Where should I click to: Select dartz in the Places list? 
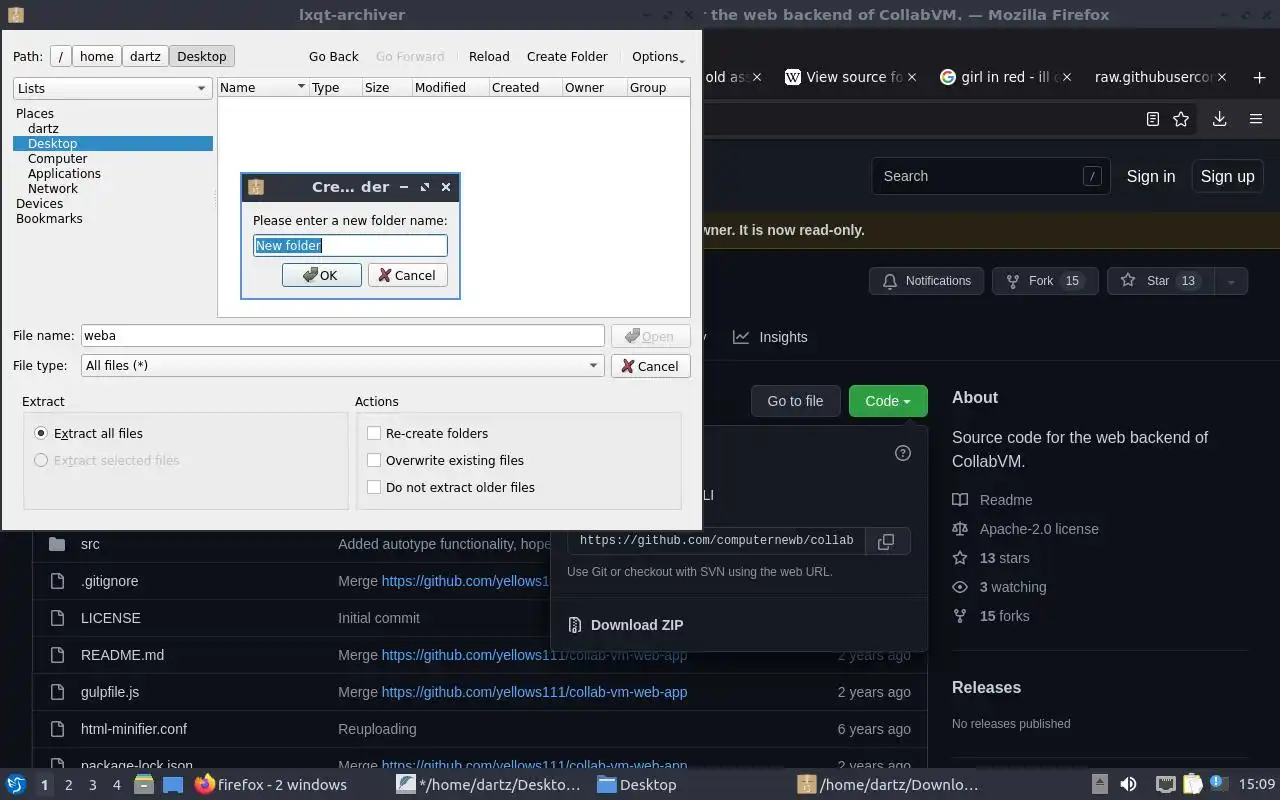click(x=43, y=128)
